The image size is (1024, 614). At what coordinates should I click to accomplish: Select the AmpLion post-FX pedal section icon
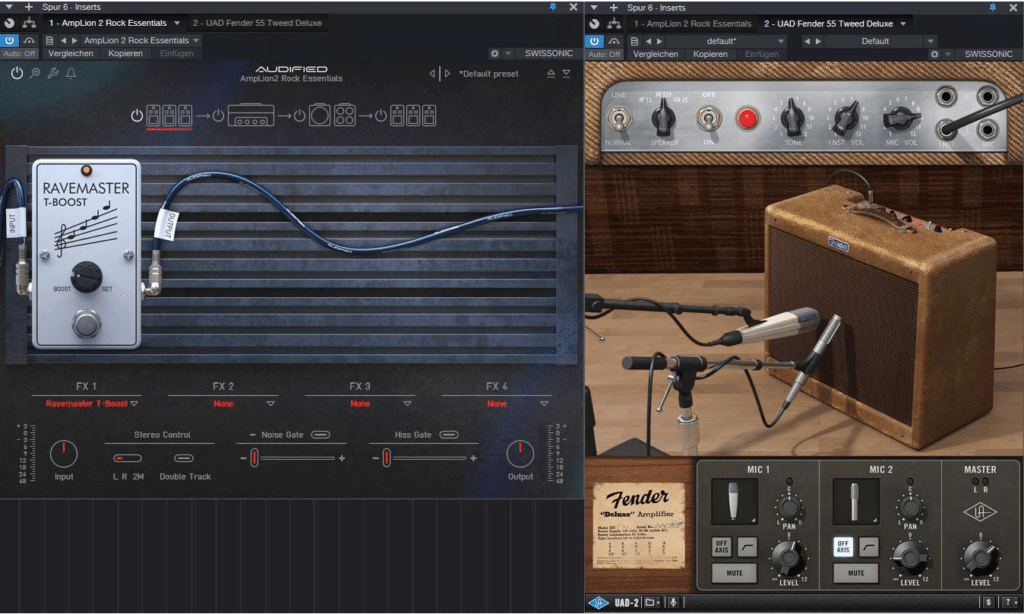(413, 116)
